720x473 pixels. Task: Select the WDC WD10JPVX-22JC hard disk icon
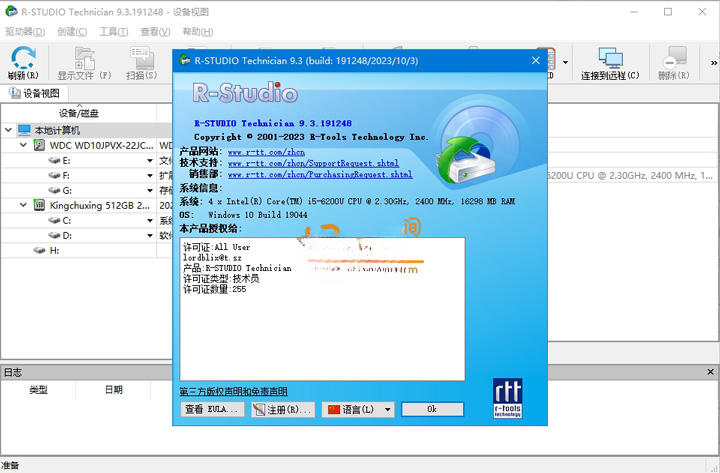pyautogui.click(x=39, y=145)
